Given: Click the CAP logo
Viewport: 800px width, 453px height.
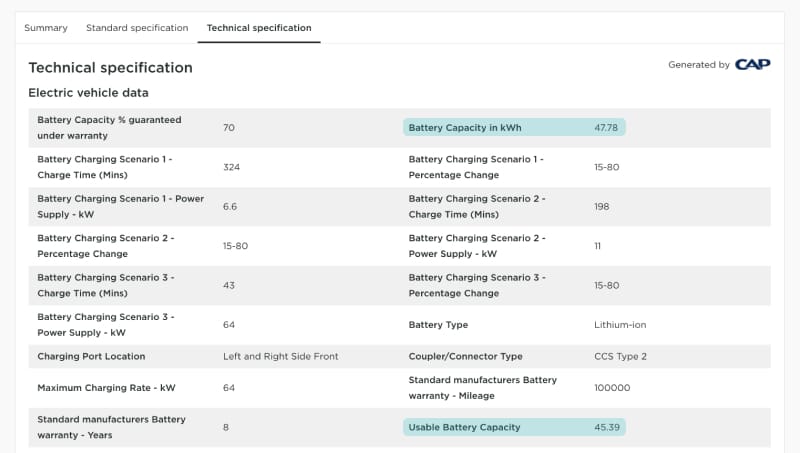Looking at the screenshot, I should [x=753, y=64].
